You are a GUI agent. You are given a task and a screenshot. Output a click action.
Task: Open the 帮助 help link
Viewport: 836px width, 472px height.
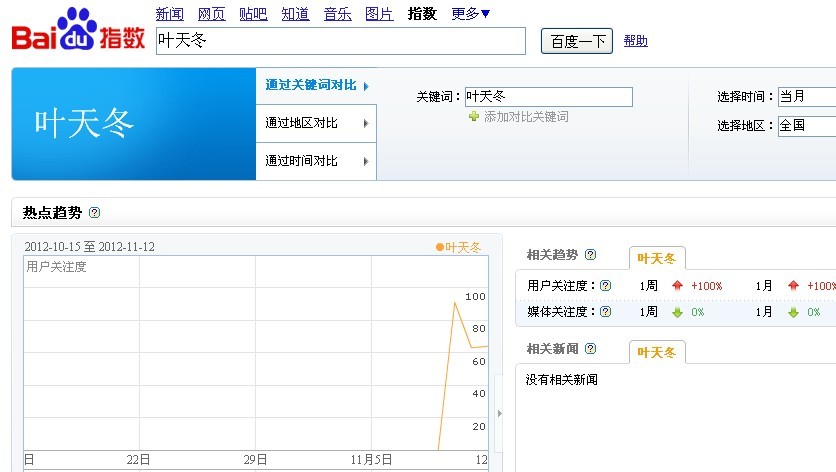pos(635,41)
